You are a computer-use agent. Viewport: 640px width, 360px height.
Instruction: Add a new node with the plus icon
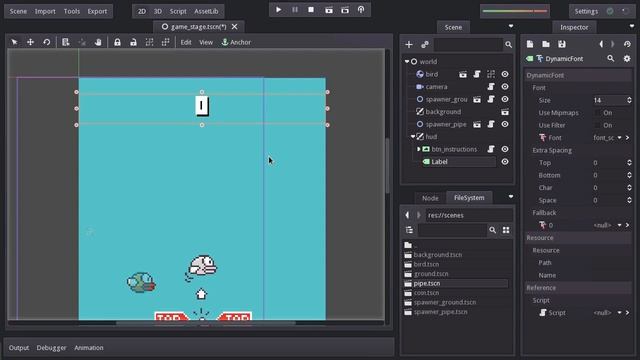coord(409,44)
